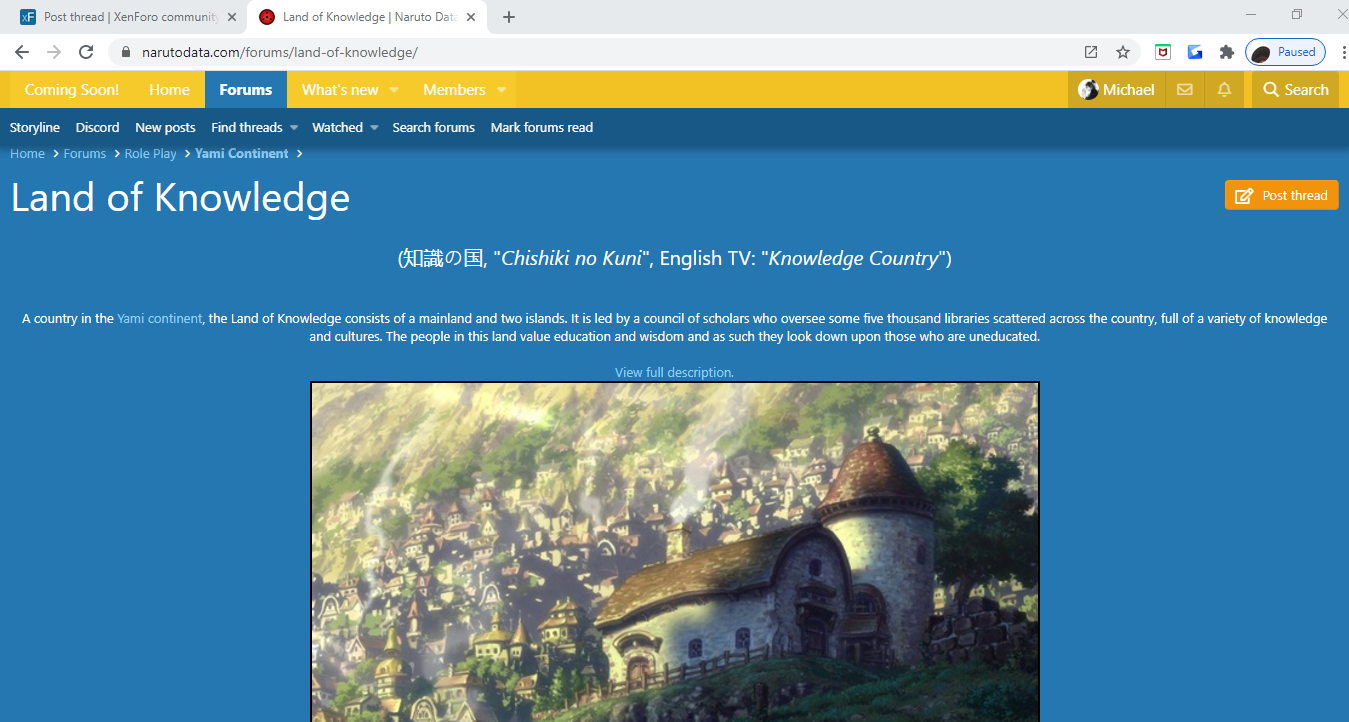This screenshot has height=722, width=1349.
Task: Expand the Watched dropdown
Action: click(x=374, y=128)
